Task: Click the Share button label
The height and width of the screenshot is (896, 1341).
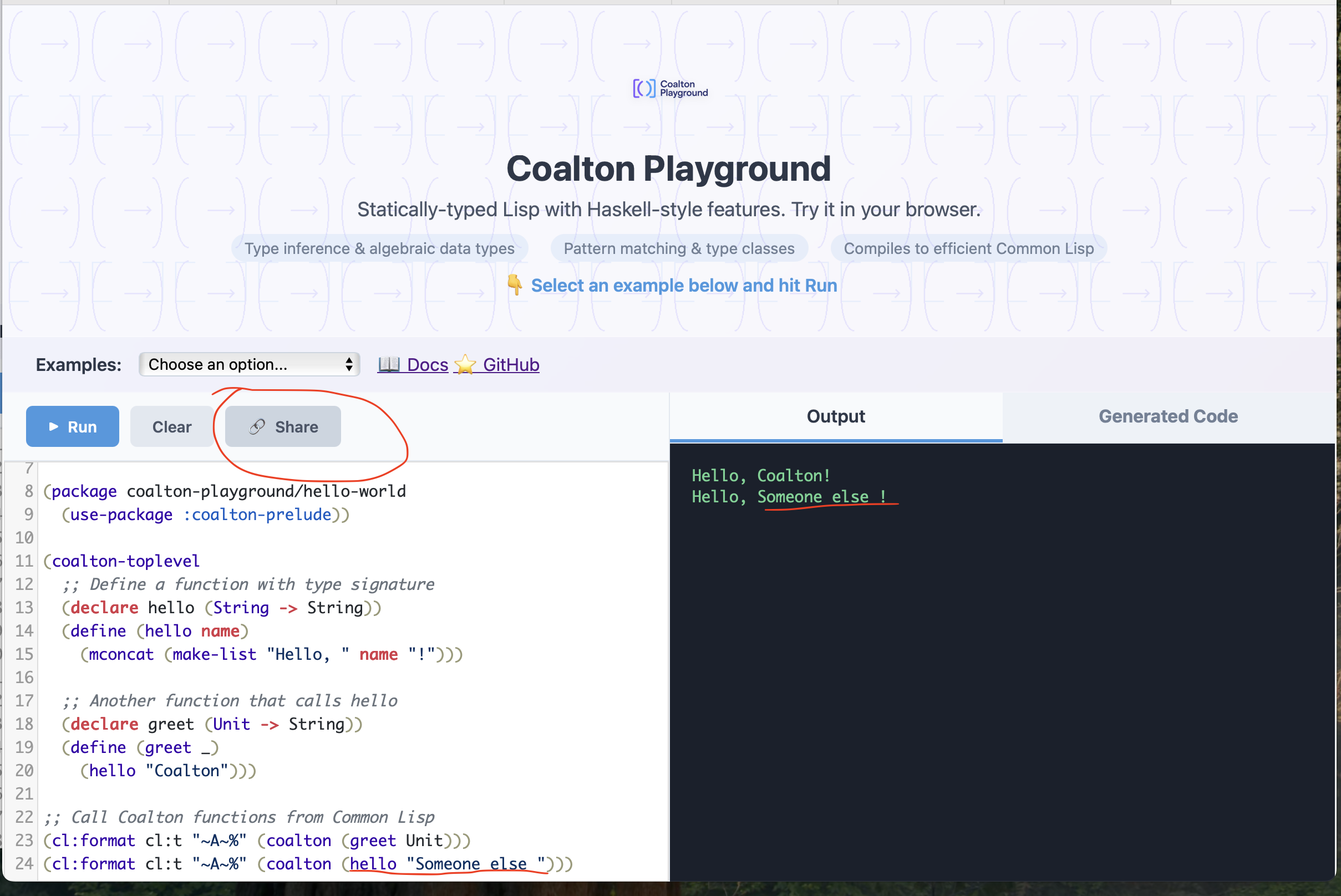Action: click(296, 427)
